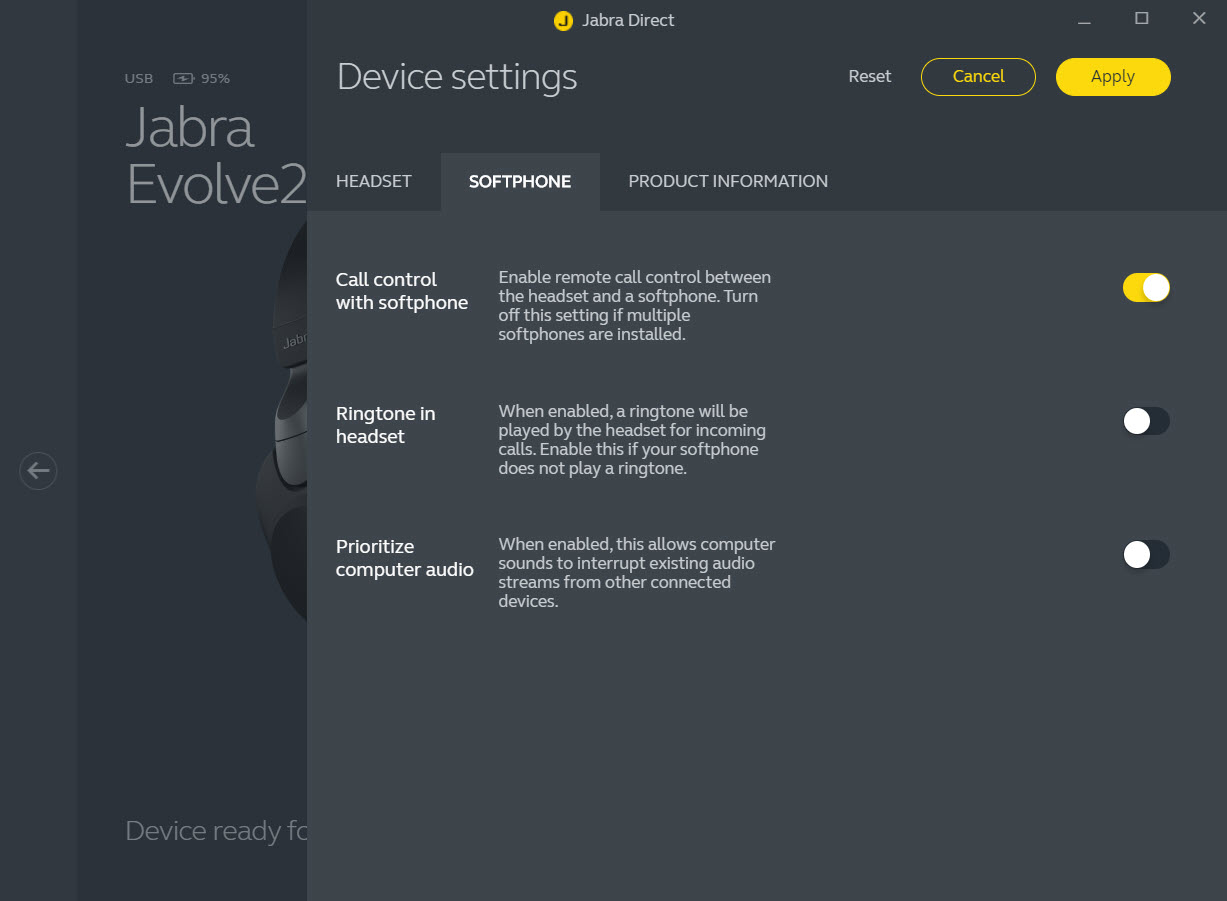The height and width of the screenshot is (901, 1227).
Task: Click the "Enable remote call control" description
Action: [635, 306]
